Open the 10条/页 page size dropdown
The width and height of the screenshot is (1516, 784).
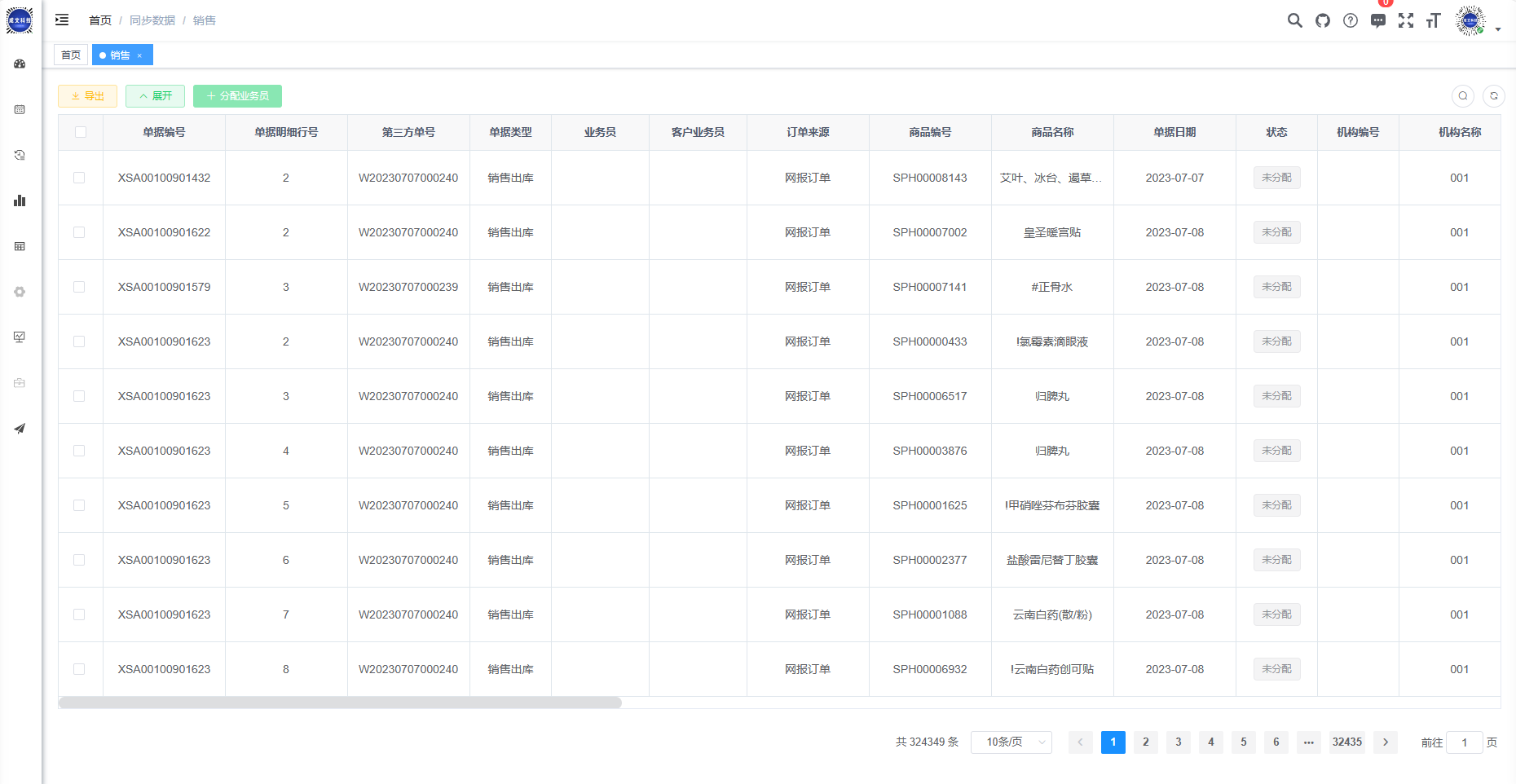tap(1011, 742)
